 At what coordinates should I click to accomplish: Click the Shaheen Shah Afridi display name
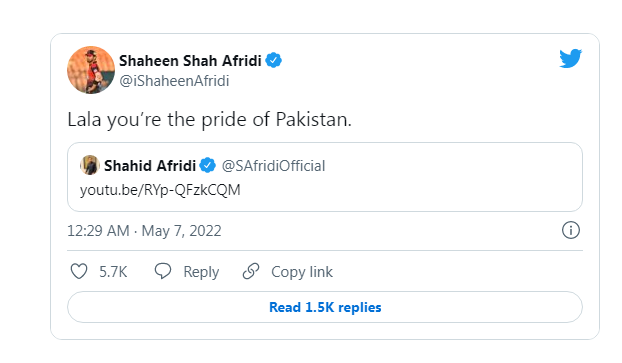click(190, 61)
